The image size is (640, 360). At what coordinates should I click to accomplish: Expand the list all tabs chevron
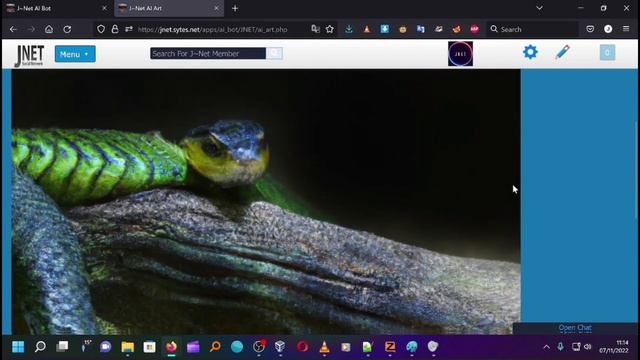[x=539, y=8]
